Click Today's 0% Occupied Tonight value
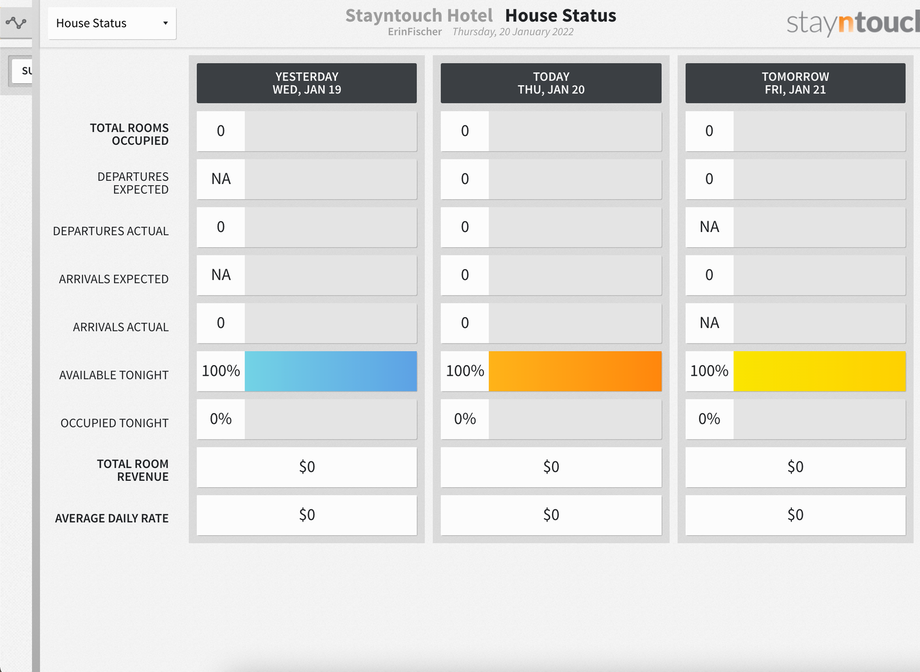The image size is (920, 672). click(x=465, y=419)
